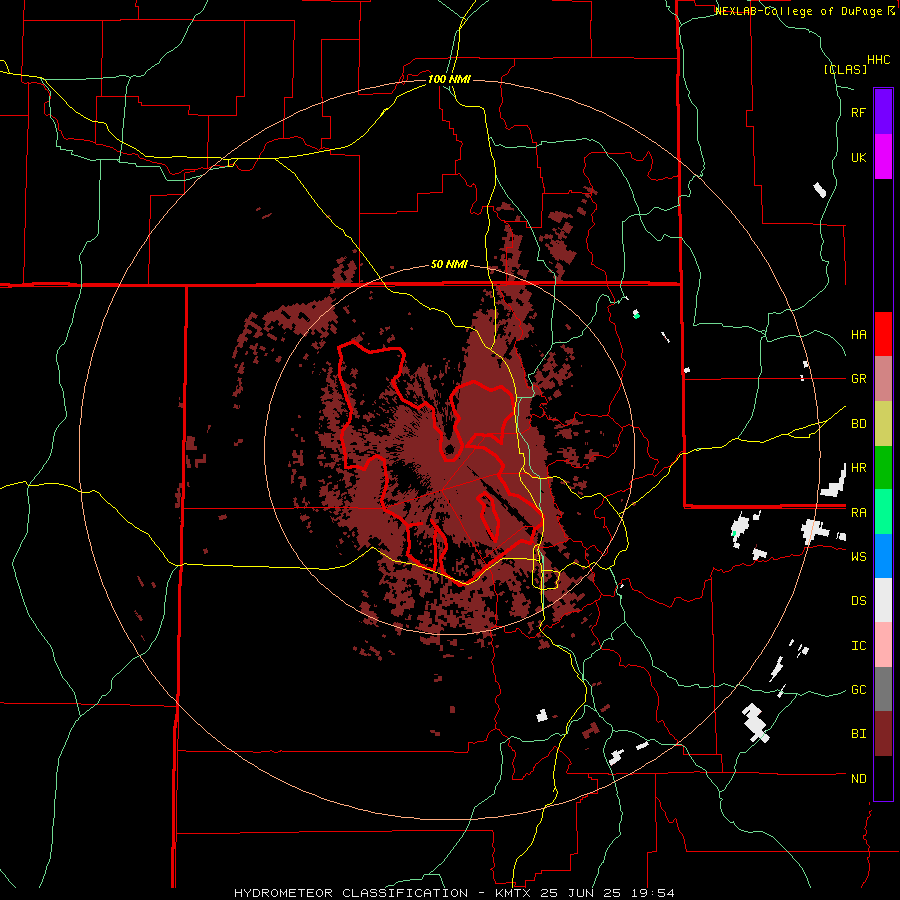
Task: Click the gray GC legend color block
Action: point(883,689)
